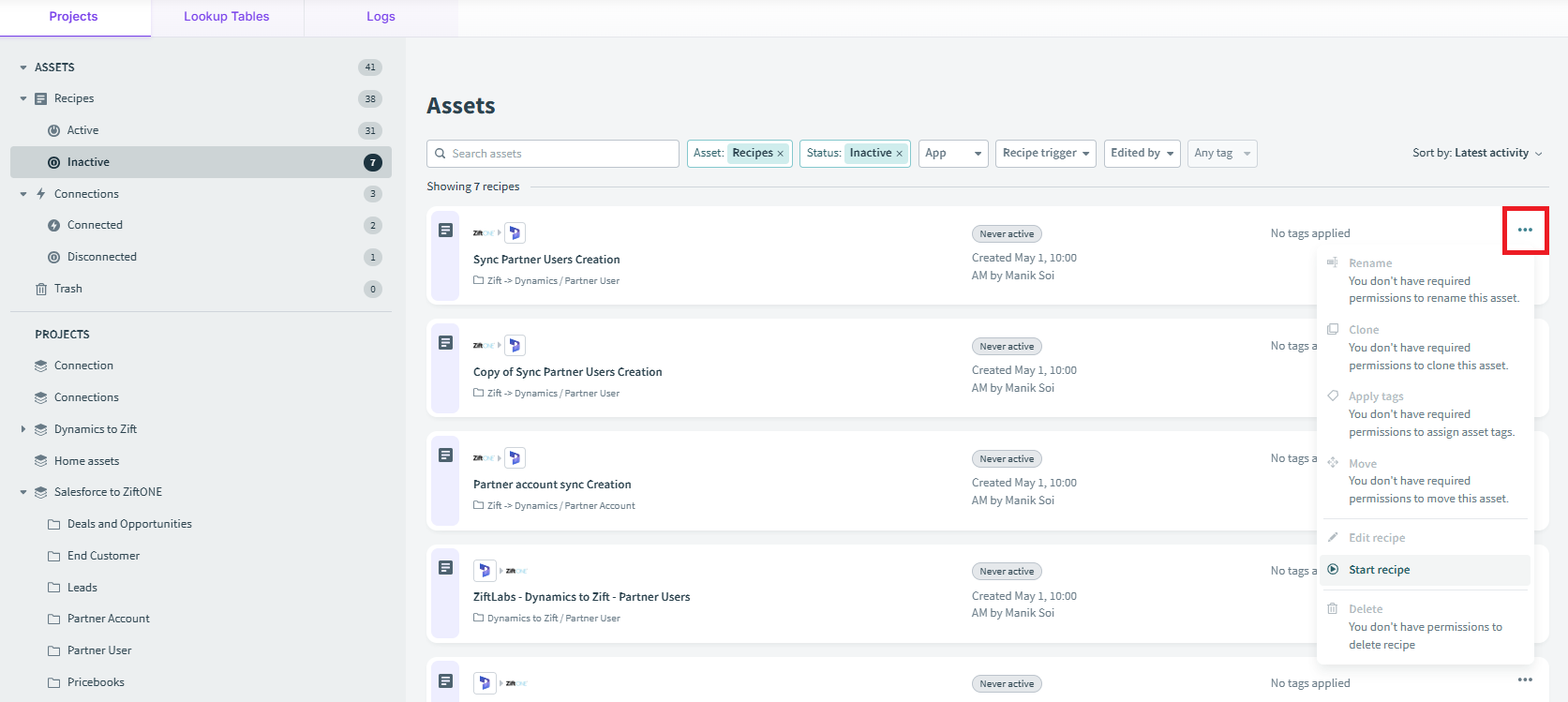The image size is (1568, 702).
Task: Collapse the Salesforce to ZiftONE project
Action: pos(23,492)
